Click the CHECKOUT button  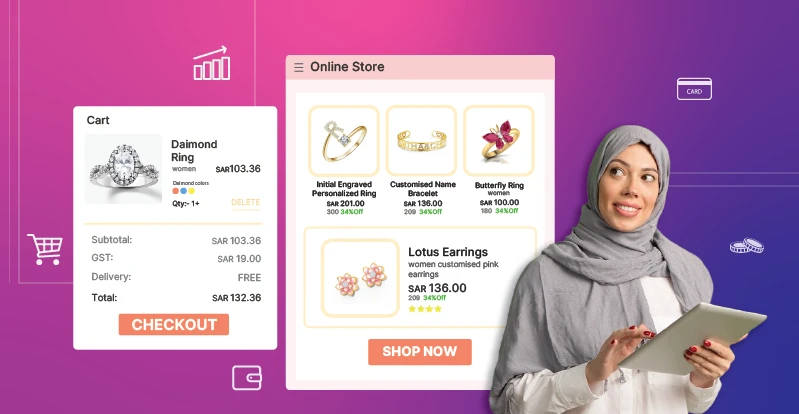[x=174, y=324]
